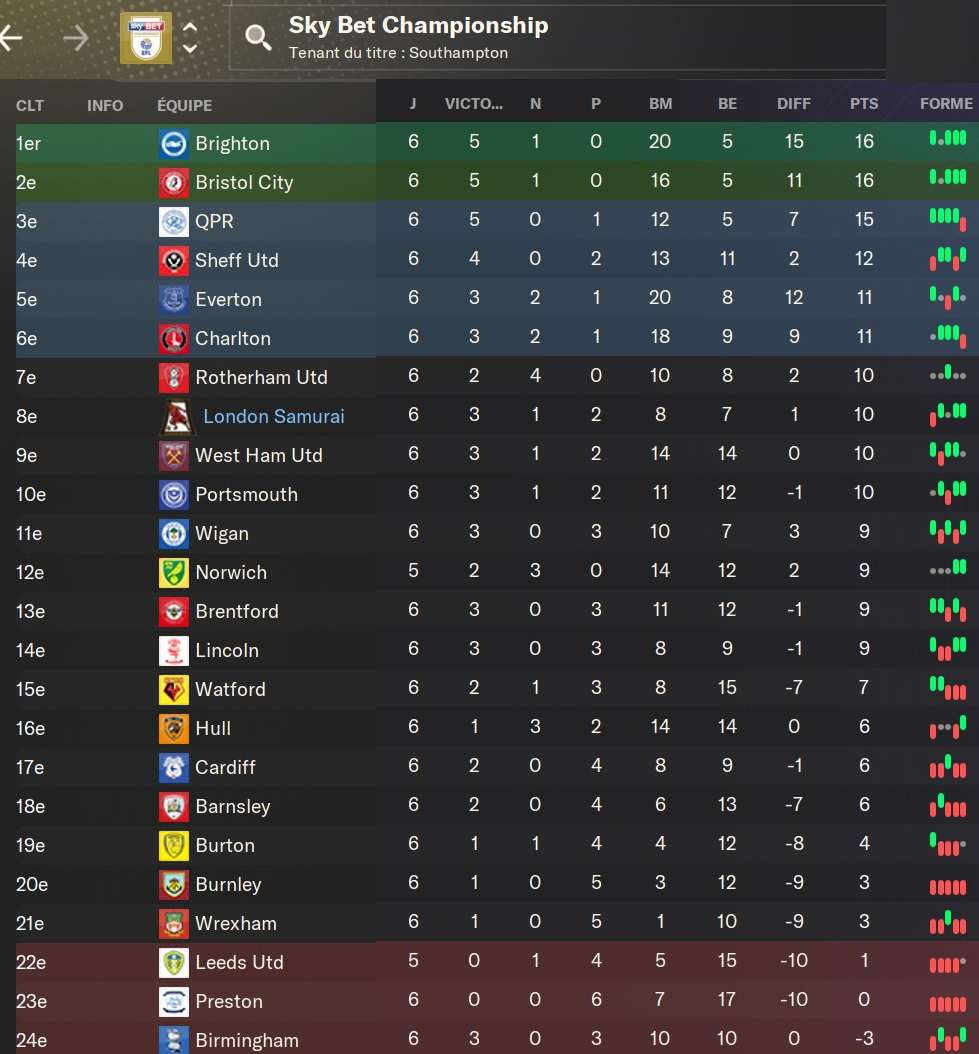Image resolution: width=979 pixels, height=1054 pixels.
Task: Click the down chevron beside competition logo
Action: (190, 48)
